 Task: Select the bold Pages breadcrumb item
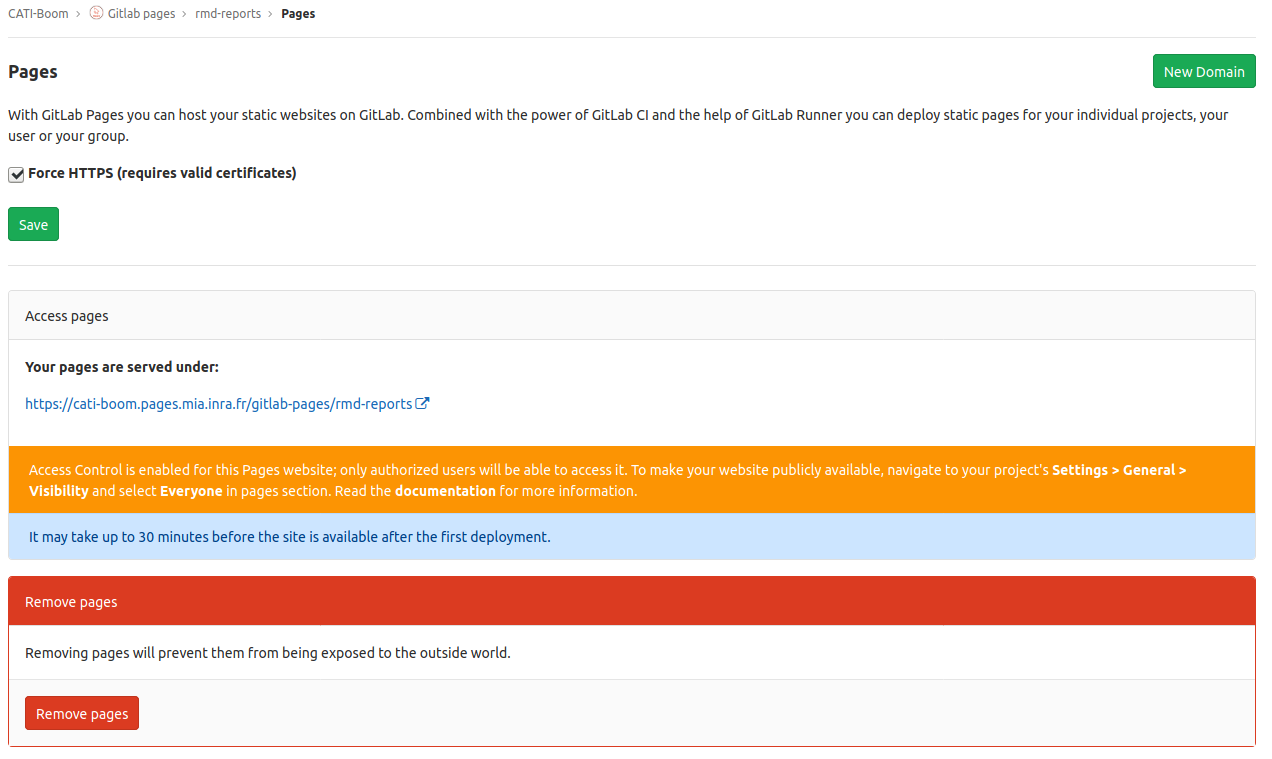(x=298, y=14)
